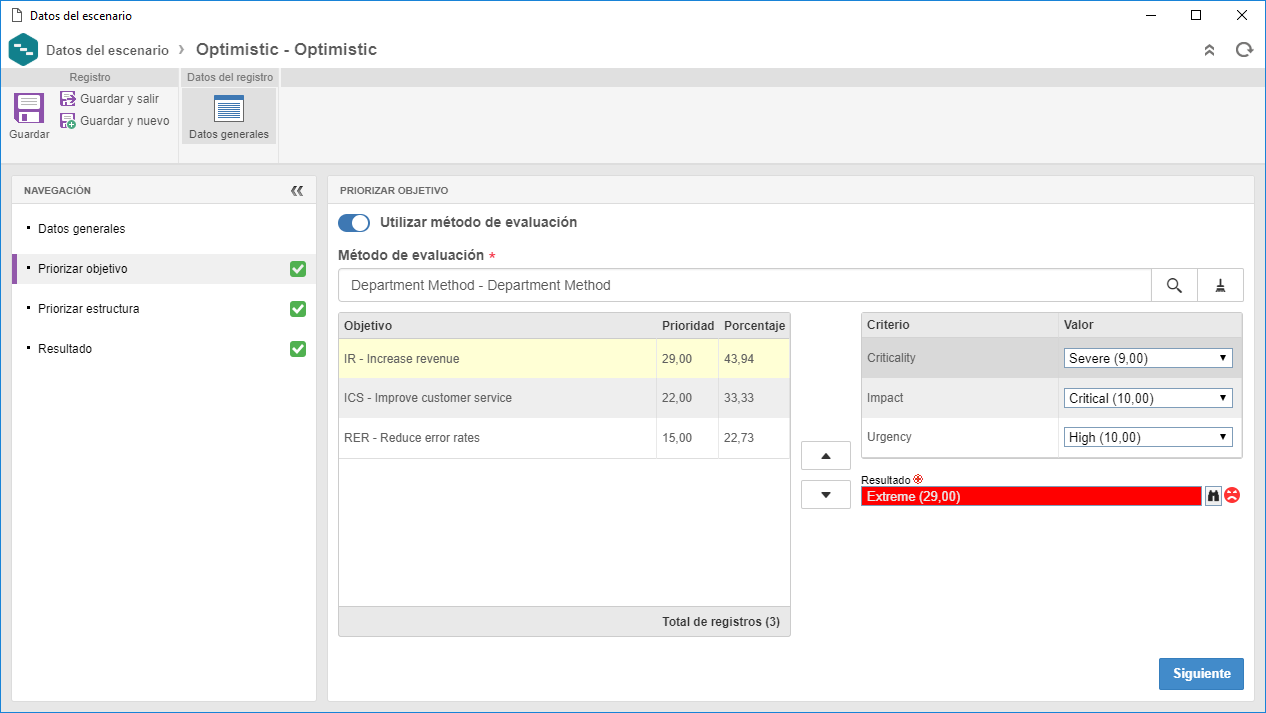
Task: Move the selected objective up
Action: point(826,456)
